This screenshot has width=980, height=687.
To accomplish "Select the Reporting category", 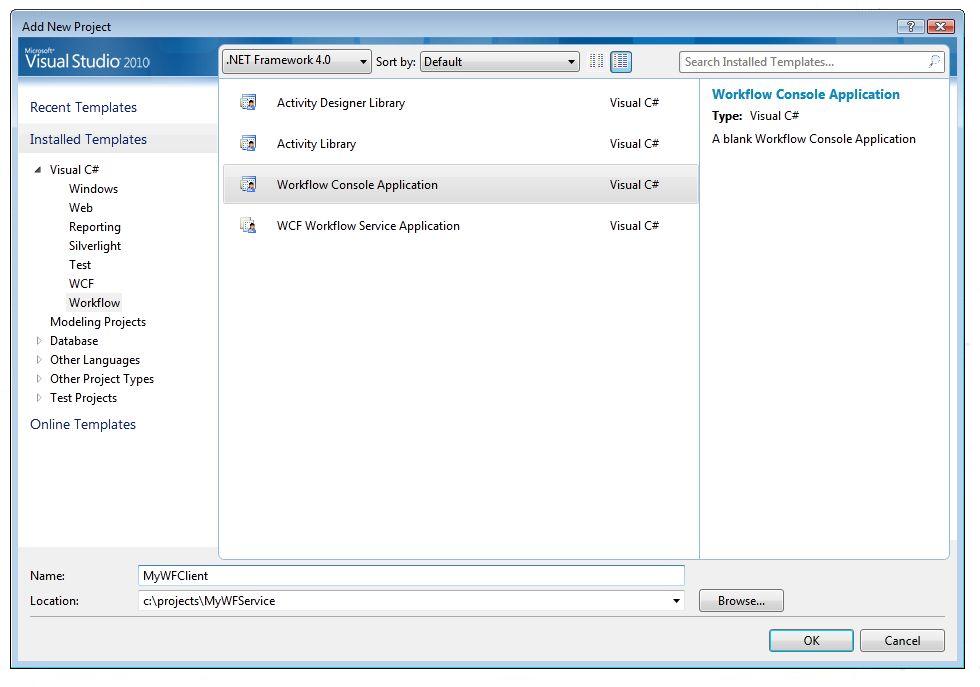I will pos(94,226).
